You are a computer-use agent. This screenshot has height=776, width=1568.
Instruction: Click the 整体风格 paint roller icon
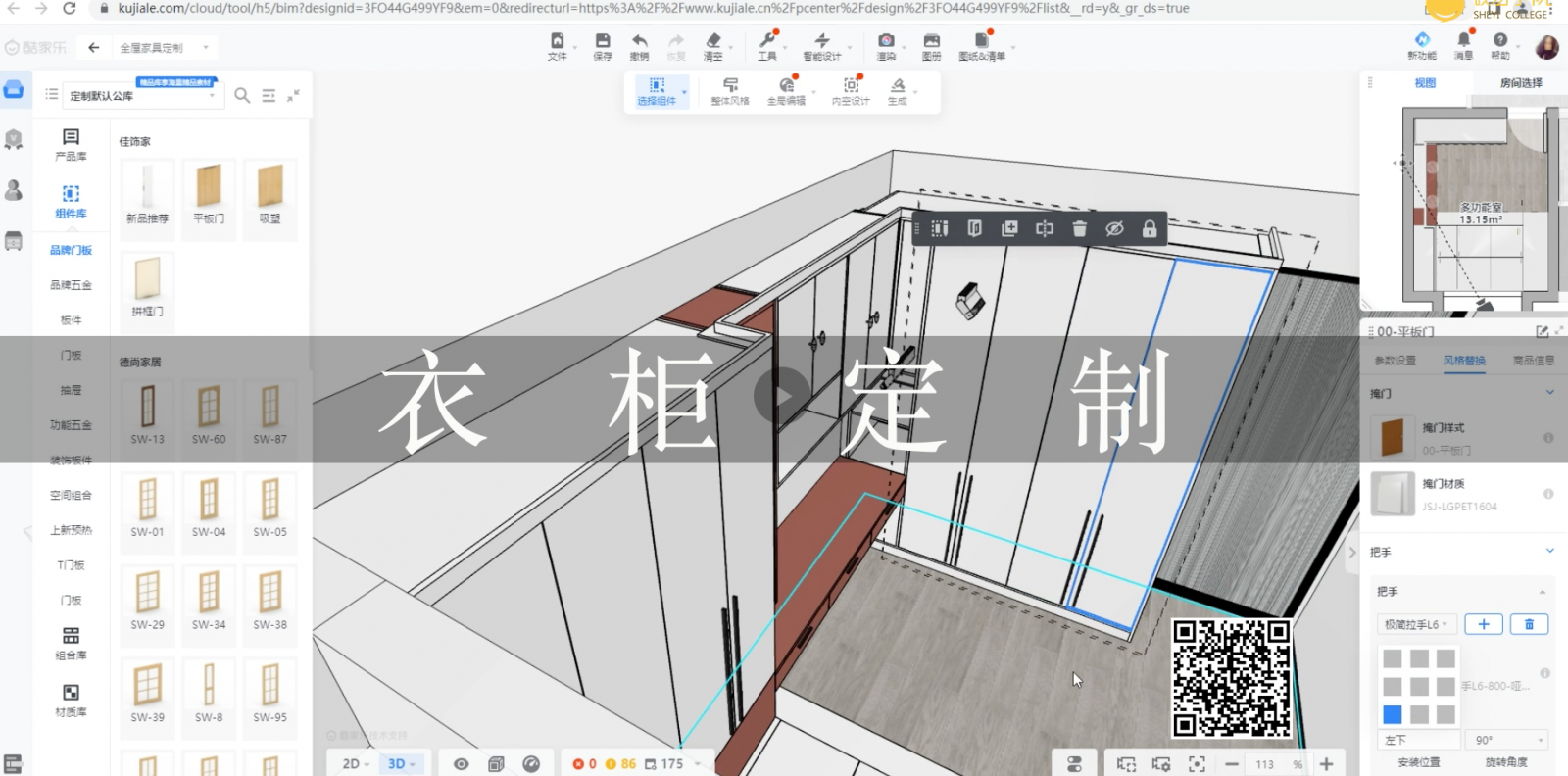[729, 87]
